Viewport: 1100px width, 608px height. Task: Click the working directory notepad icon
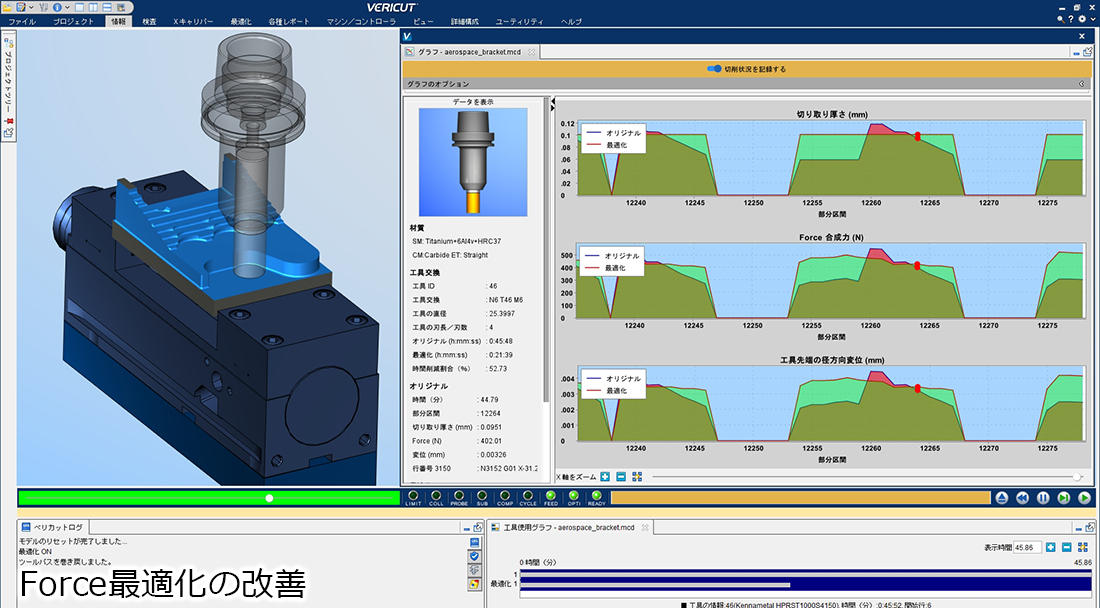point(21,7)
